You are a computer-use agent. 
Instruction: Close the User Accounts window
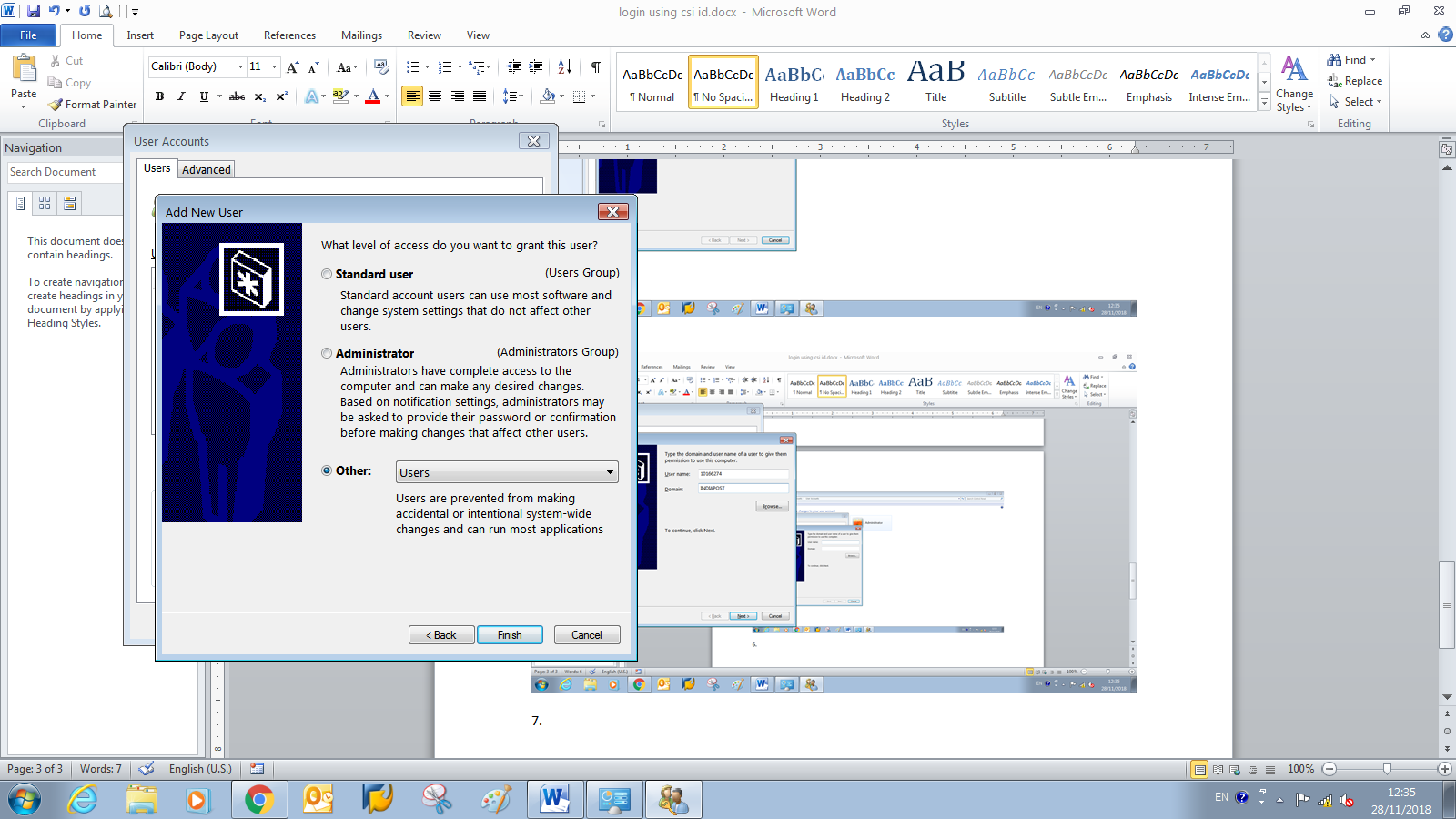[534, 141]
